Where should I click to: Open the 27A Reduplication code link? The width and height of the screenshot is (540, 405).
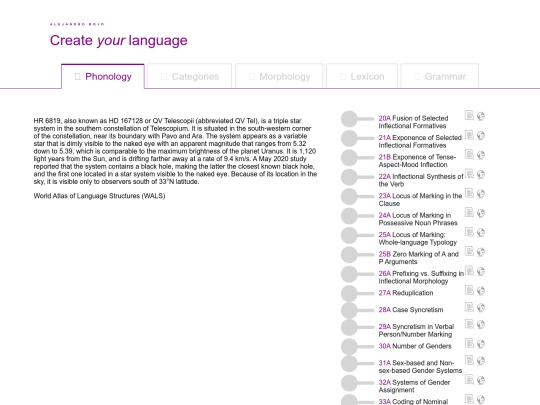pos(385,293)
